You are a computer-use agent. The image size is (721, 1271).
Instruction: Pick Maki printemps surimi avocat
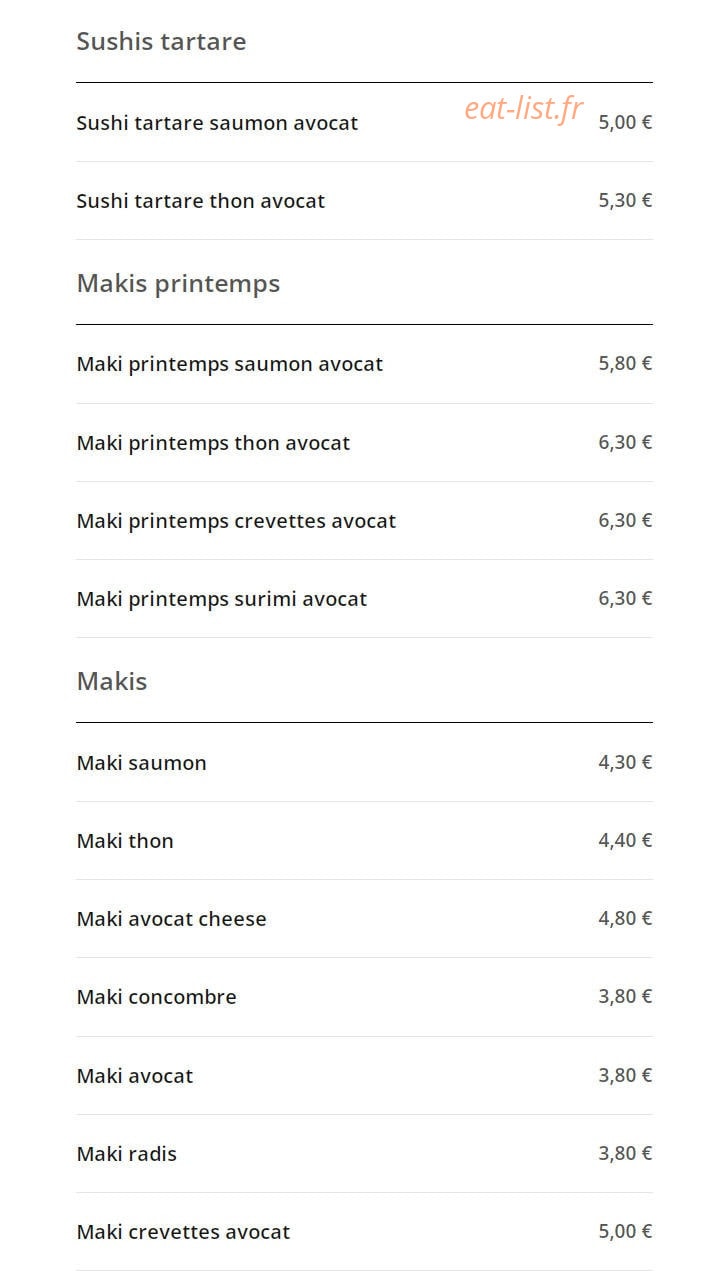pos(364,599)
